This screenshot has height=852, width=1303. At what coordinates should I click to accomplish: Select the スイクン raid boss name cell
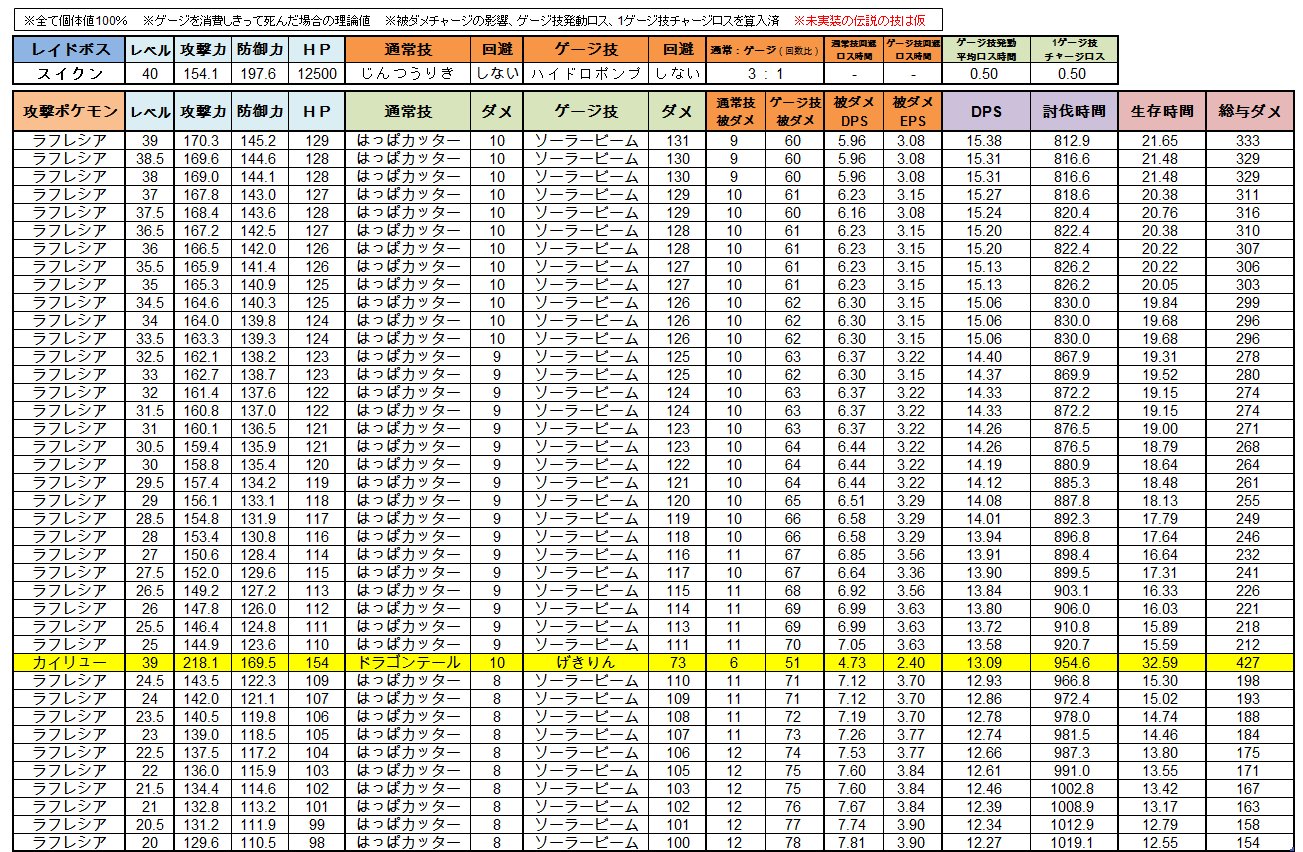tap(70, 74)
